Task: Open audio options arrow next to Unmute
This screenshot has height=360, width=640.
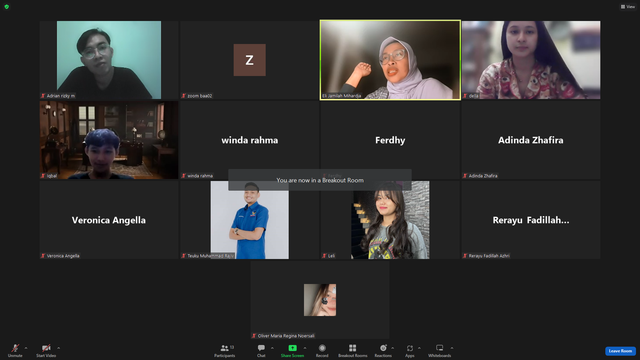Action: [26, 348]
